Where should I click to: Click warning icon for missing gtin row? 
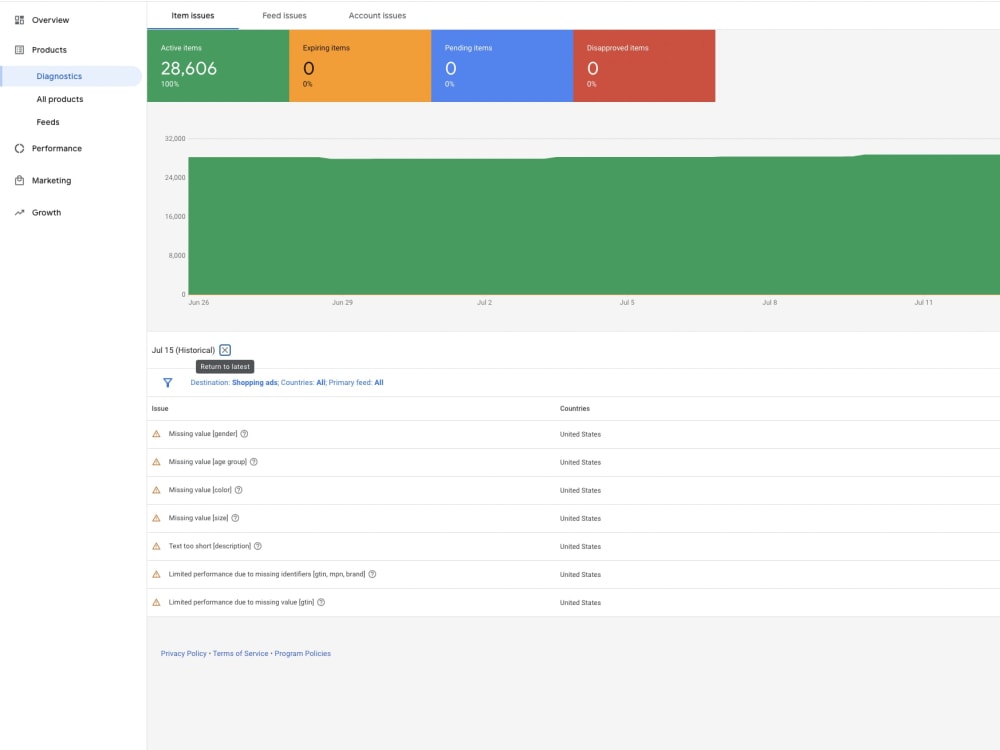point(156,602)
